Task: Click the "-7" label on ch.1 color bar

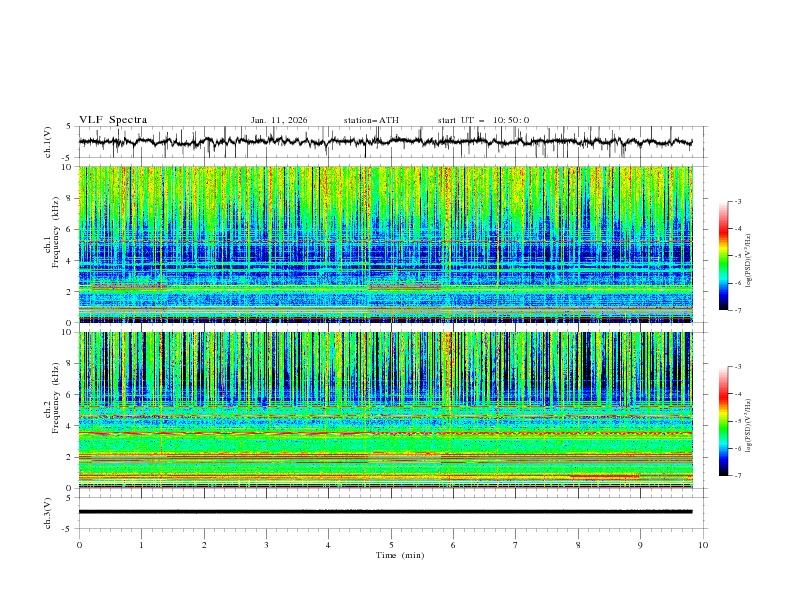Action: point(737,310)
